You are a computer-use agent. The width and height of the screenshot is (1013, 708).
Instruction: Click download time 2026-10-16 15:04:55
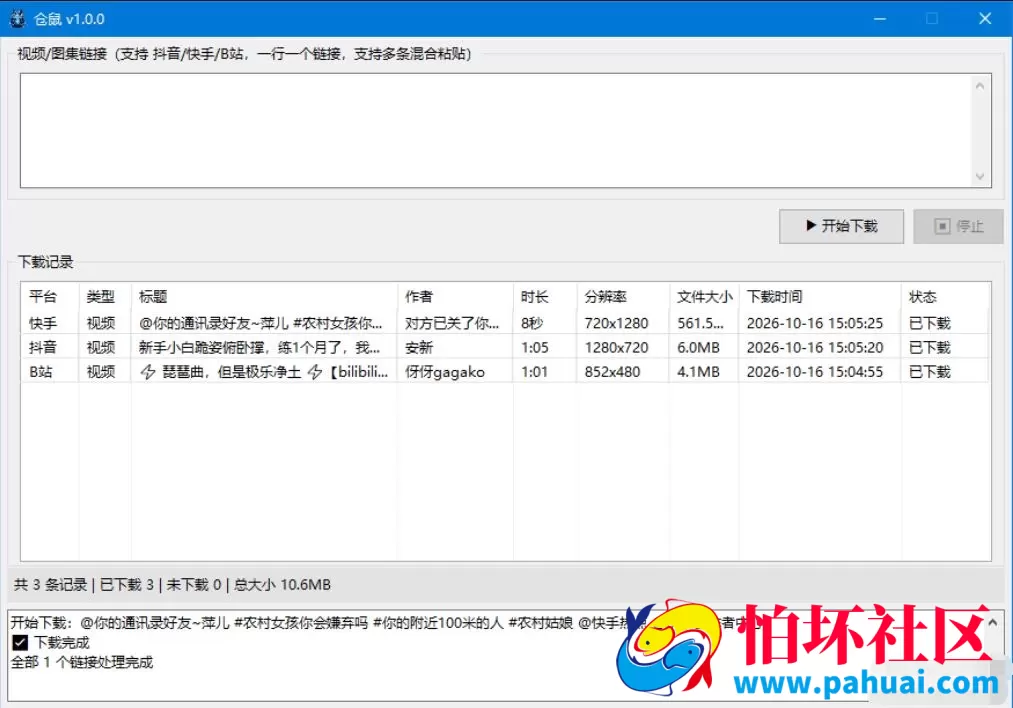(x=815, y=372)
